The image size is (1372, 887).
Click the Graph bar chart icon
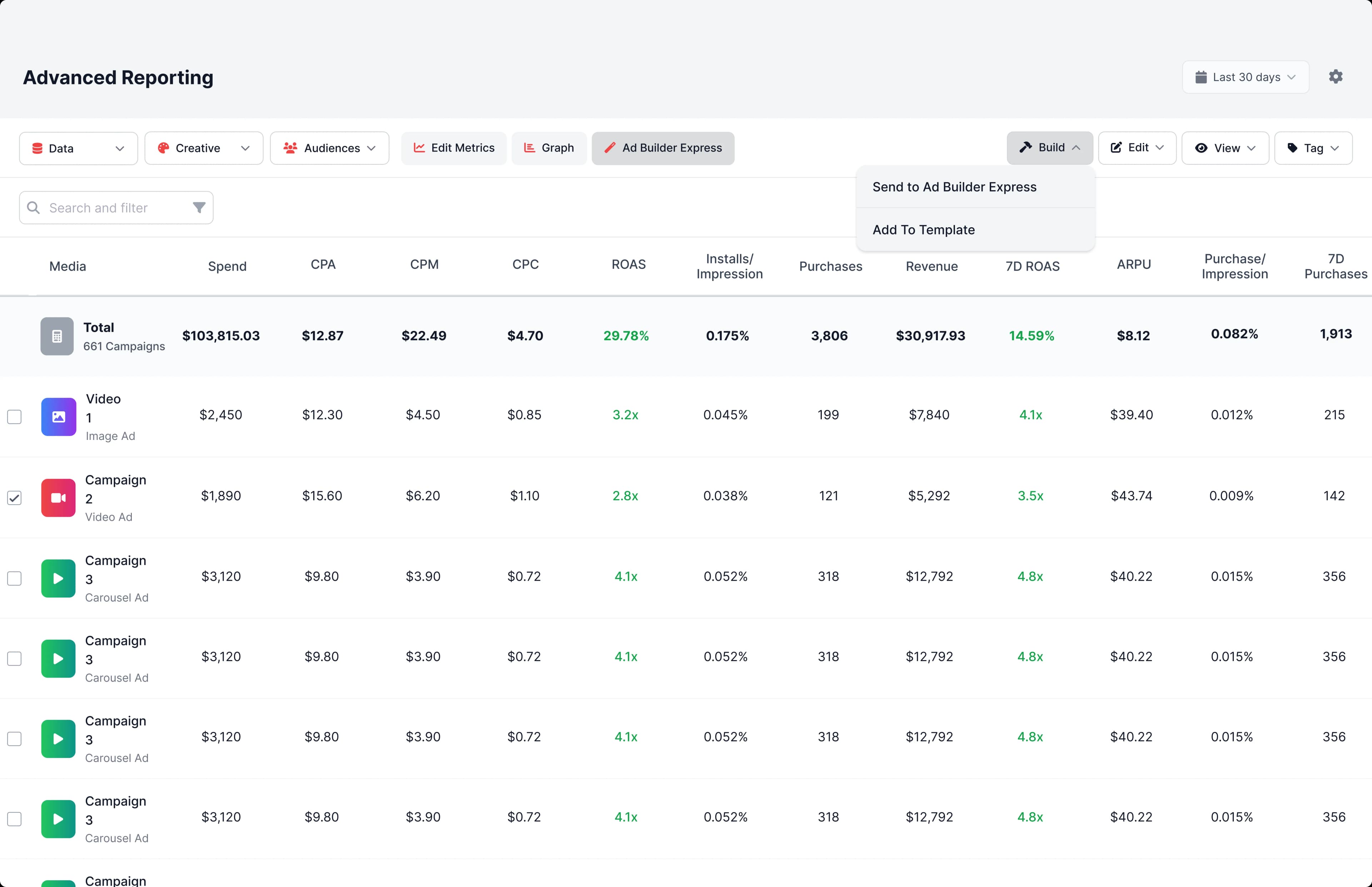[529, 148]
